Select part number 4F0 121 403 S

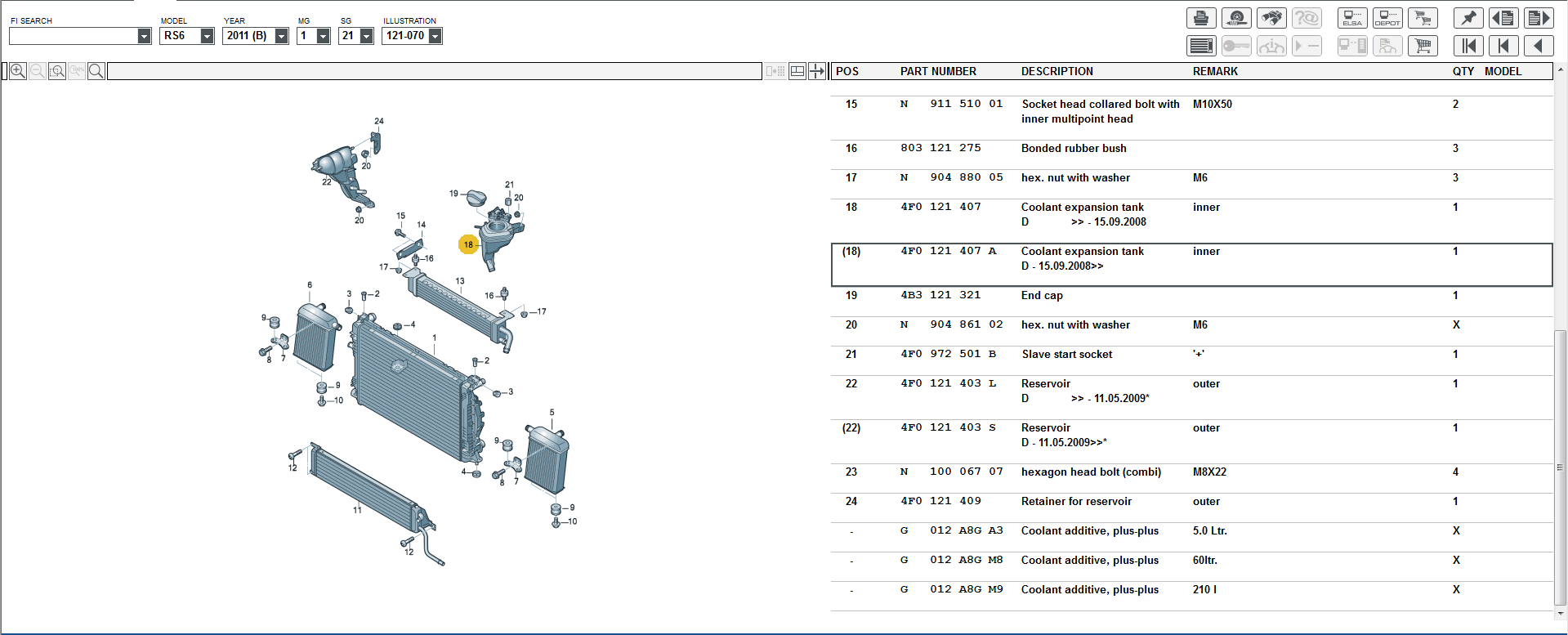[x=948, y=427]
